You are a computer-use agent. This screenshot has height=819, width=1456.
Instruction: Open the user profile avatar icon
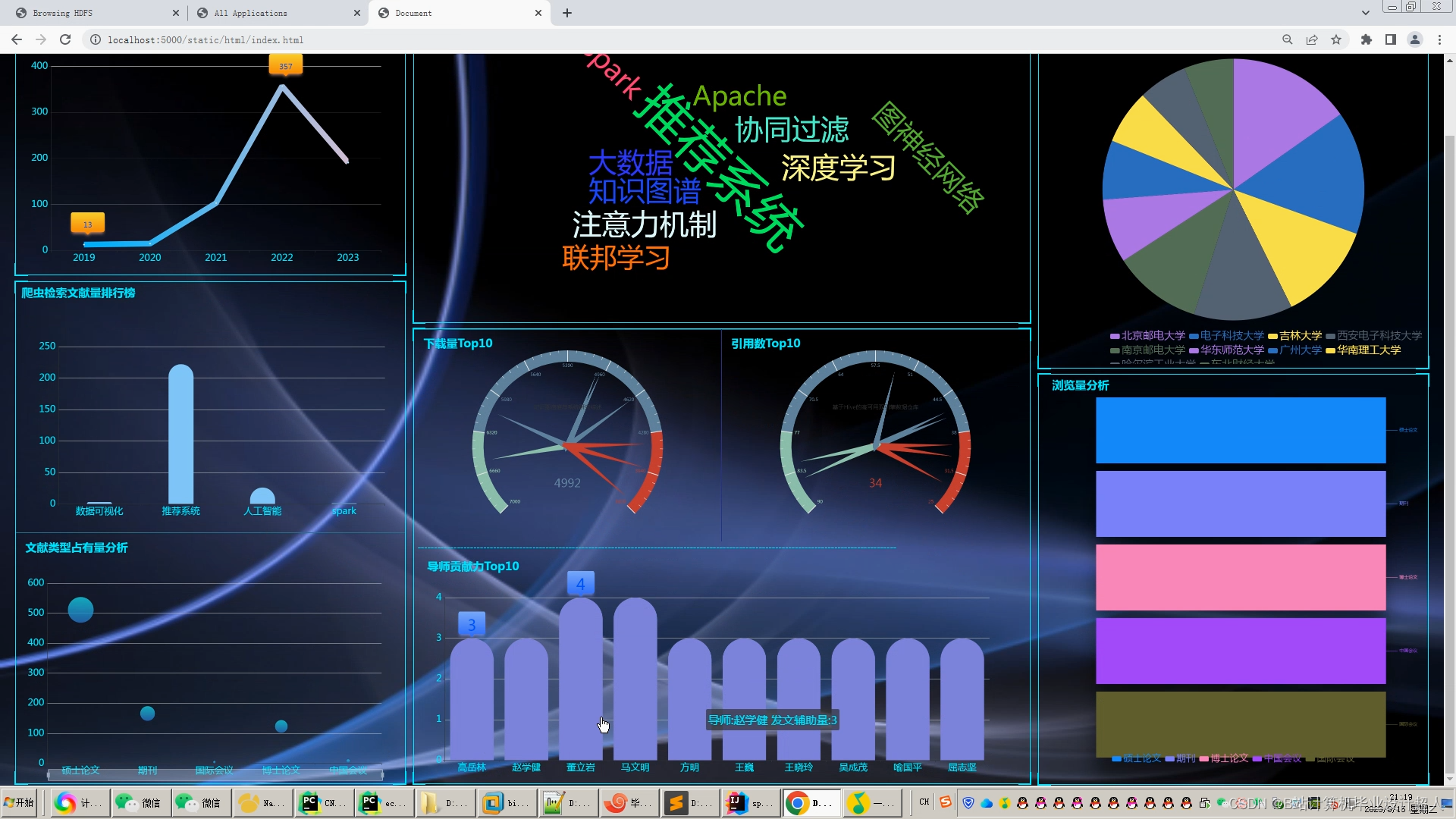pos(1415,39)
